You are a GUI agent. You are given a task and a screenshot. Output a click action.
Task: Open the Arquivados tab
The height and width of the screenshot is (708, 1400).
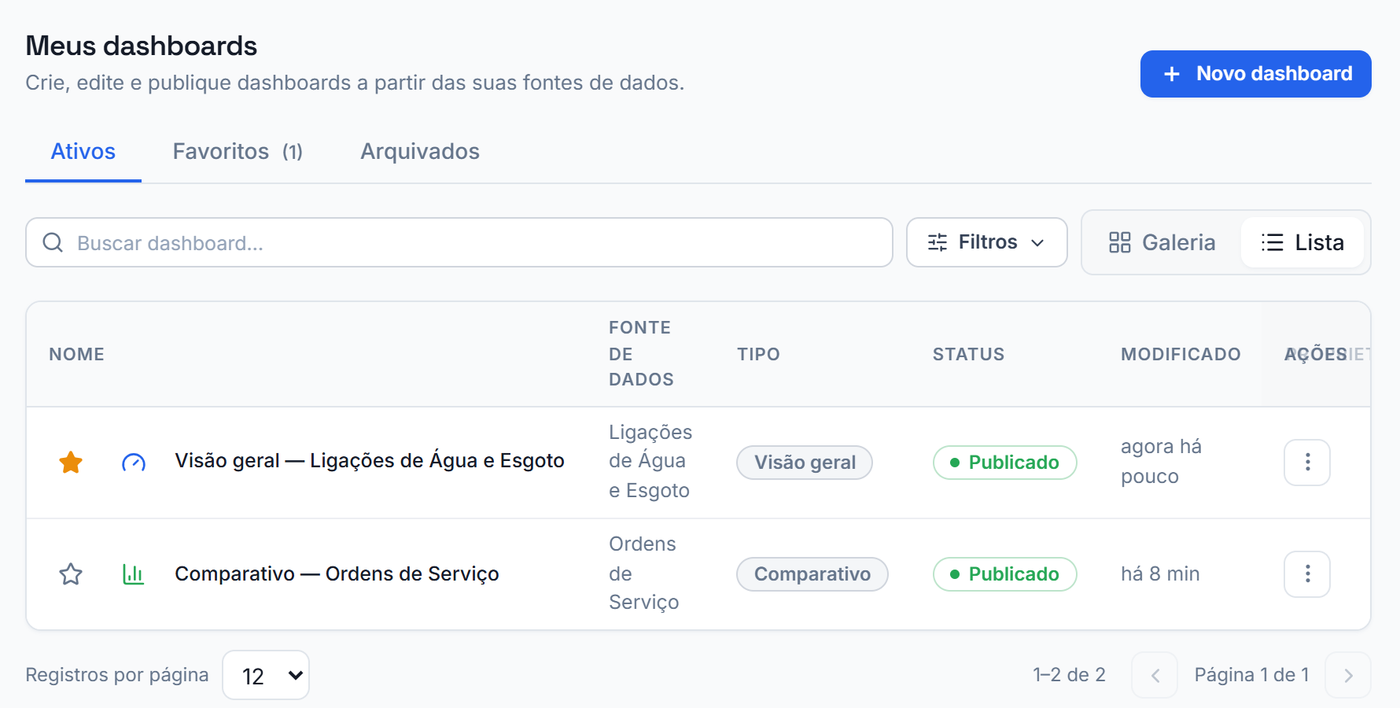coord(420,152)
